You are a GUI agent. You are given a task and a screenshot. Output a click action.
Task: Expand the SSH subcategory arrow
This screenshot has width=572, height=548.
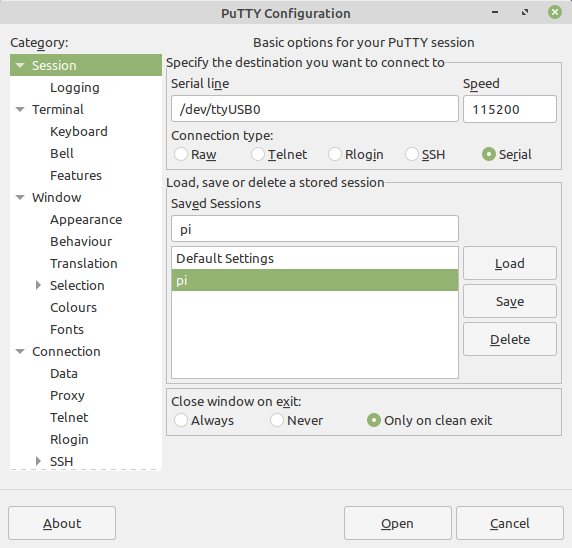(38, 461)
